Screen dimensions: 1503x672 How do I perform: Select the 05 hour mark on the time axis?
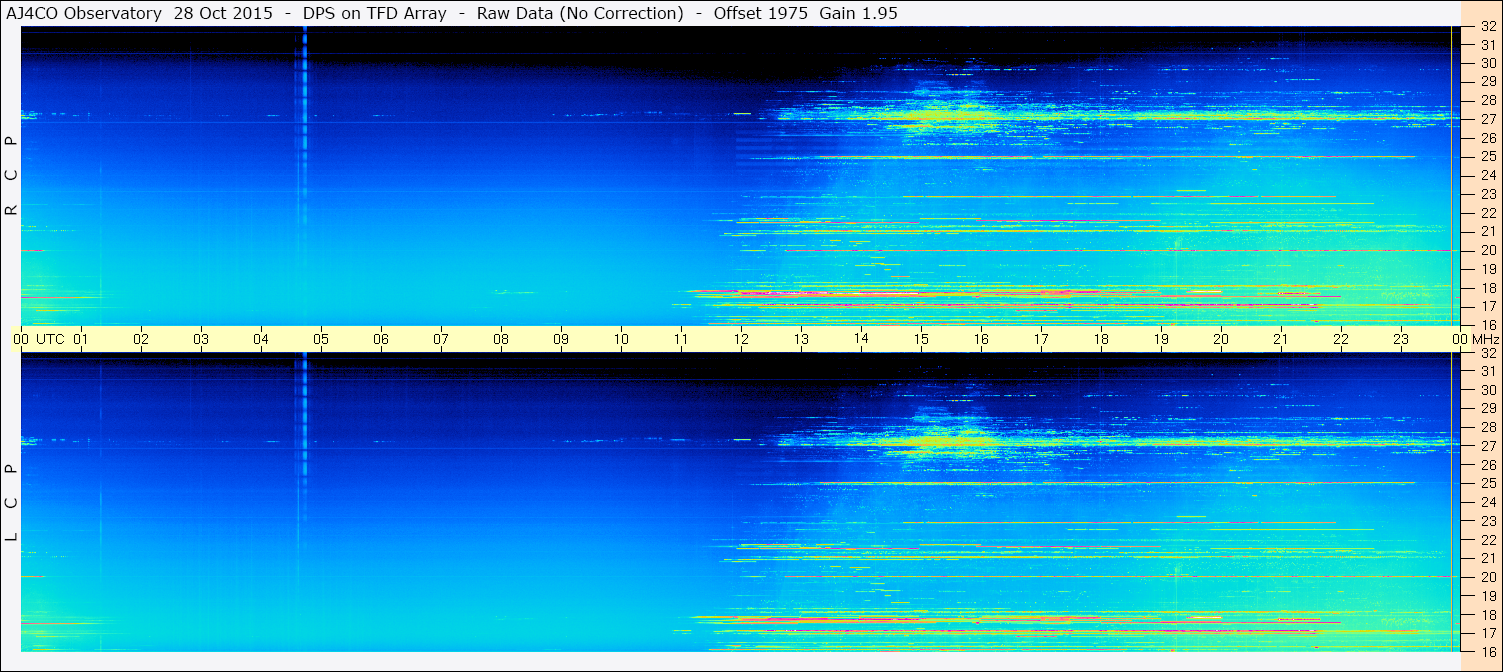321,340
